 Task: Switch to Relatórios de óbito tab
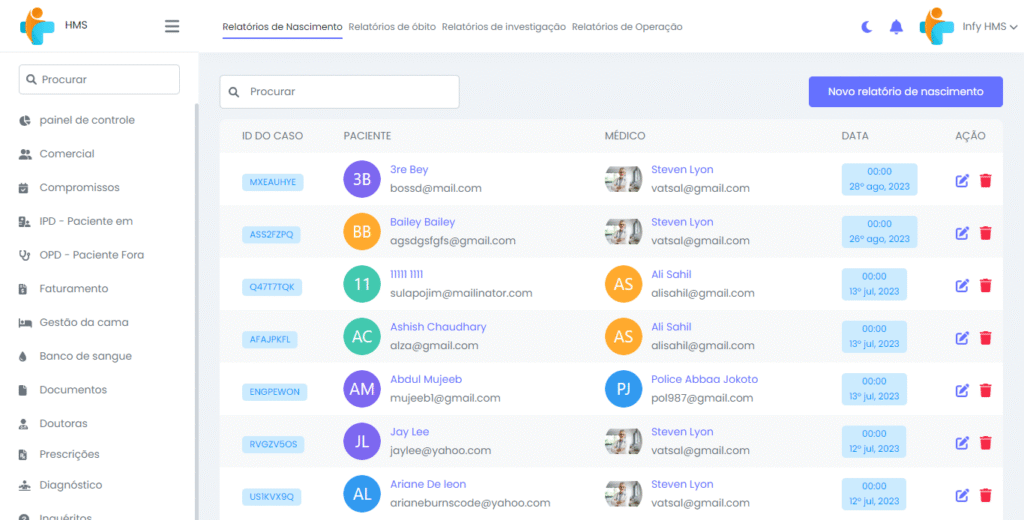(x=392, y=27)
